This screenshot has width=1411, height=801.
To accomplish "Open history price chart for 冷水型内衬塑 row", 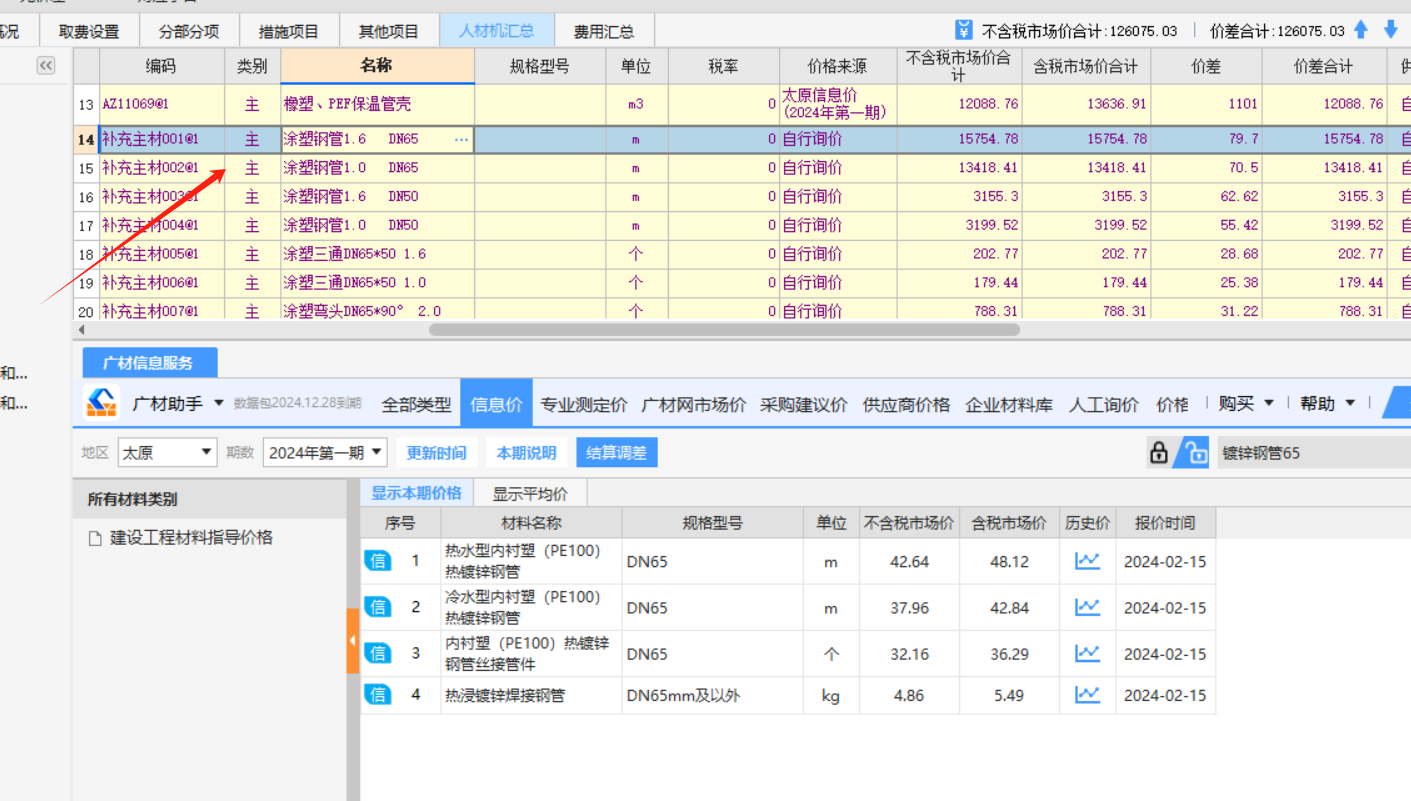I will (1087, 607).
